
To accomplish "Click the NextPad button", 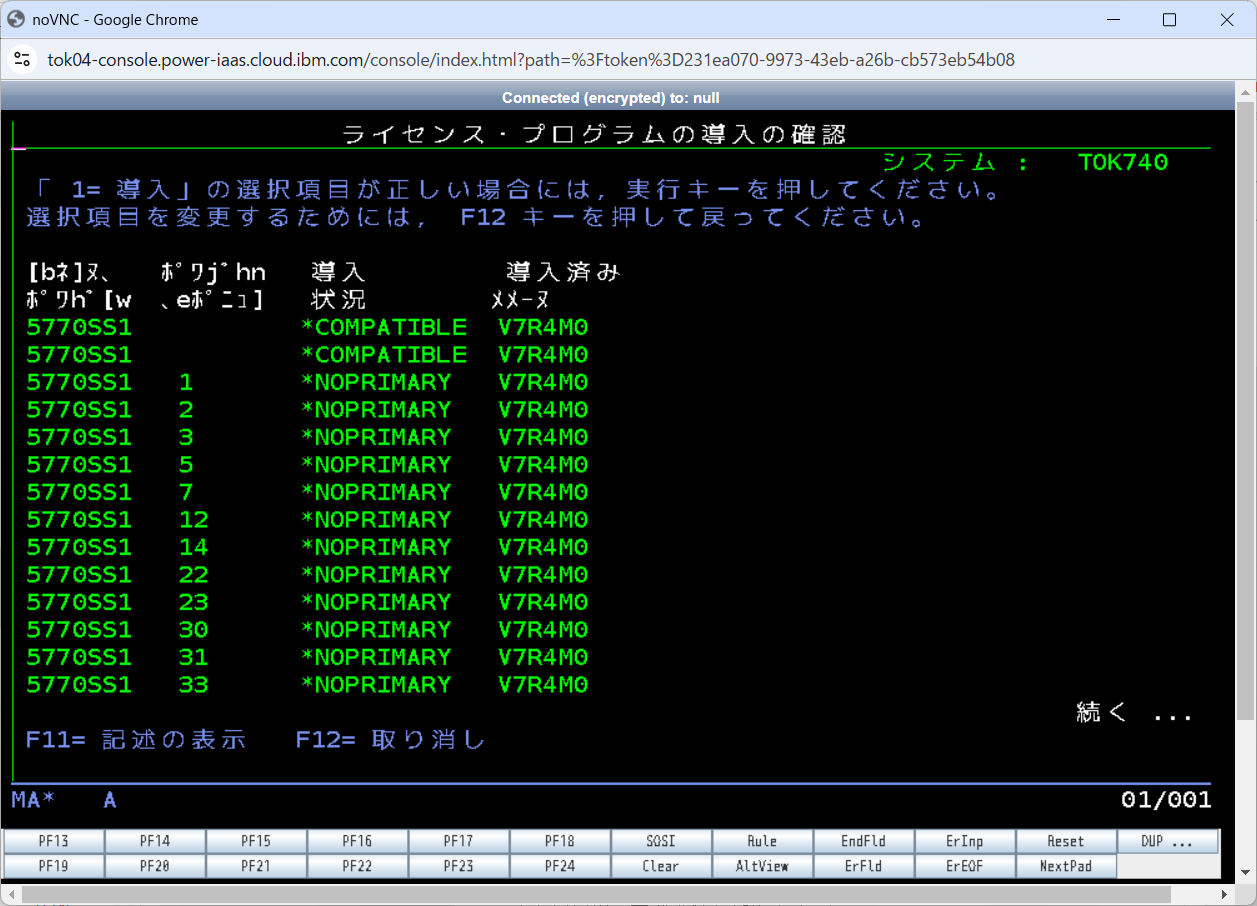I will 1065,866.
